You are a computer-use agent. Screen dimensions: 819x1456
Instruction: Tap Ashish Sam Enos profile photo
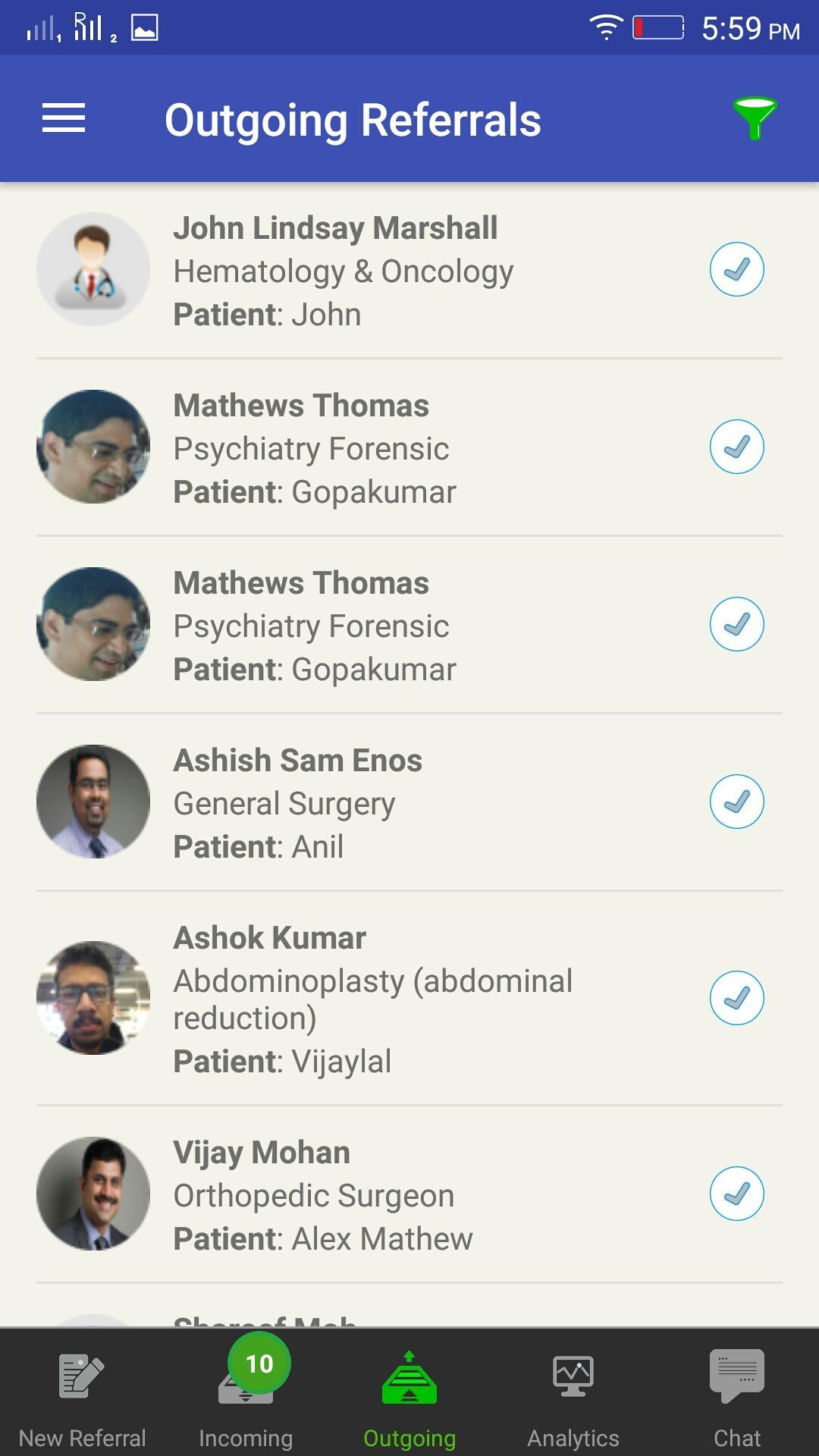93,802
